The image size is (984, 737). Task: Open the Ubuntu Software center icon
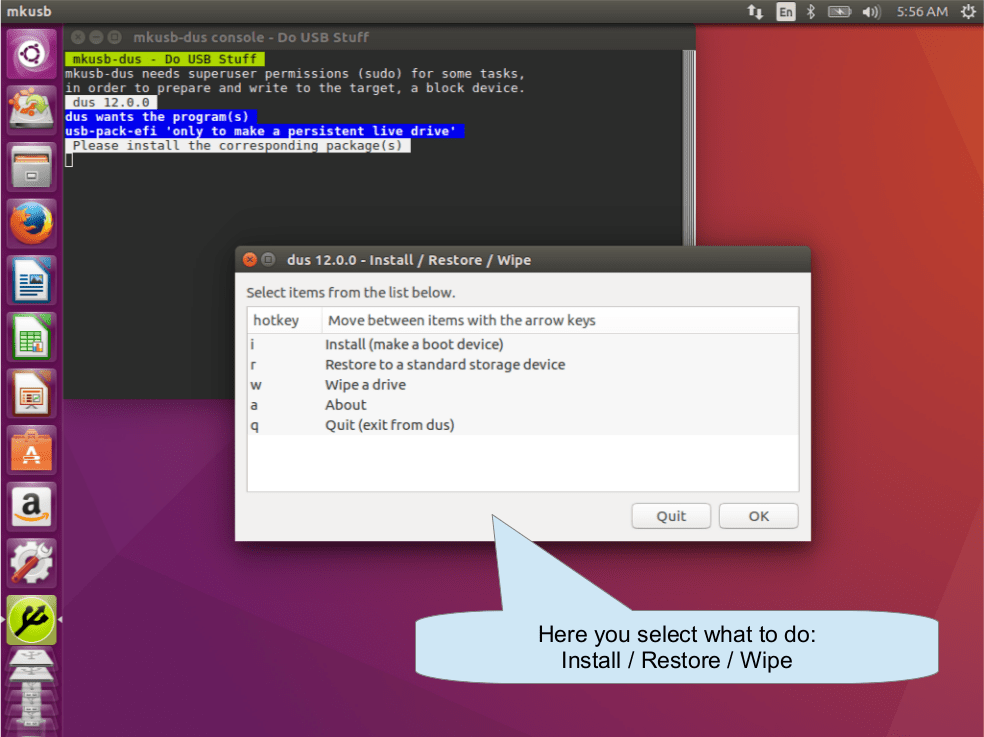click(31, 449)
